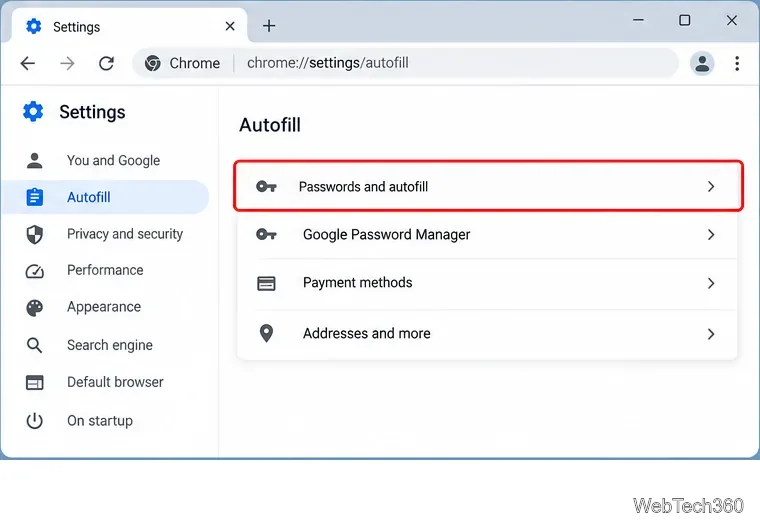Open Addresses and more
This screenshot has width=760, height=532.
487,334
